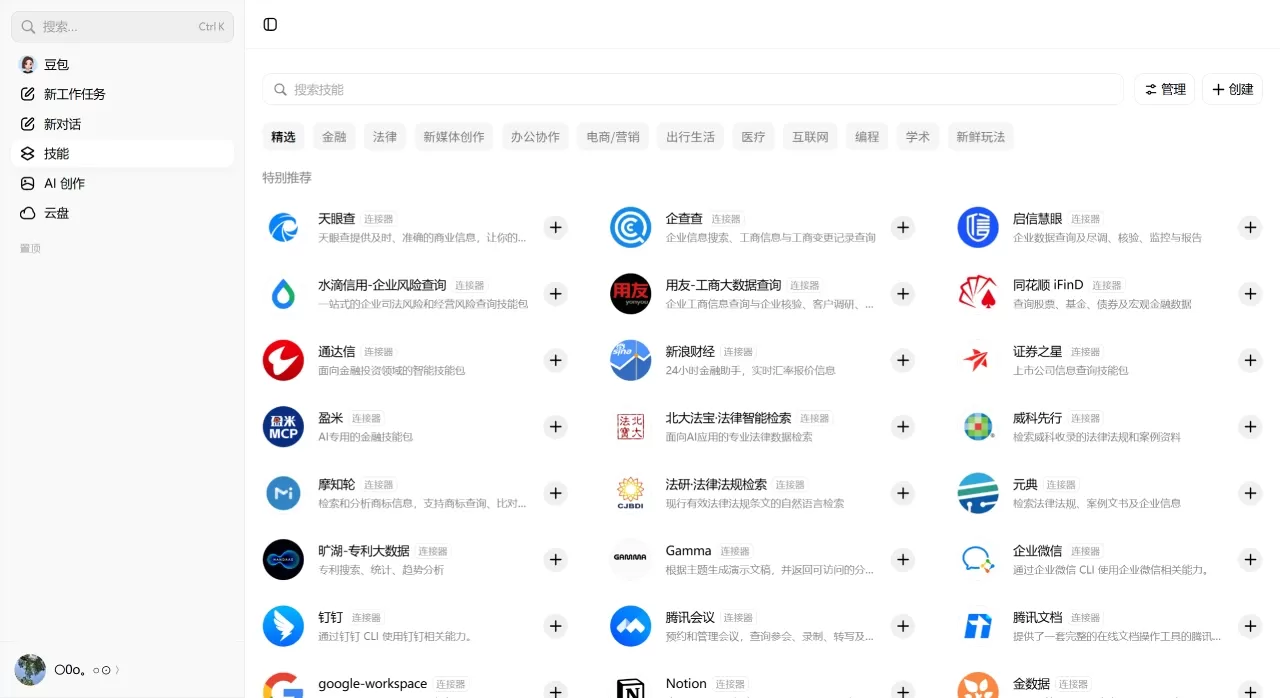Add the 启信慧眼 skill with plus icon
This screenshot has width=1280, height=698.
tap(1250, 228)
